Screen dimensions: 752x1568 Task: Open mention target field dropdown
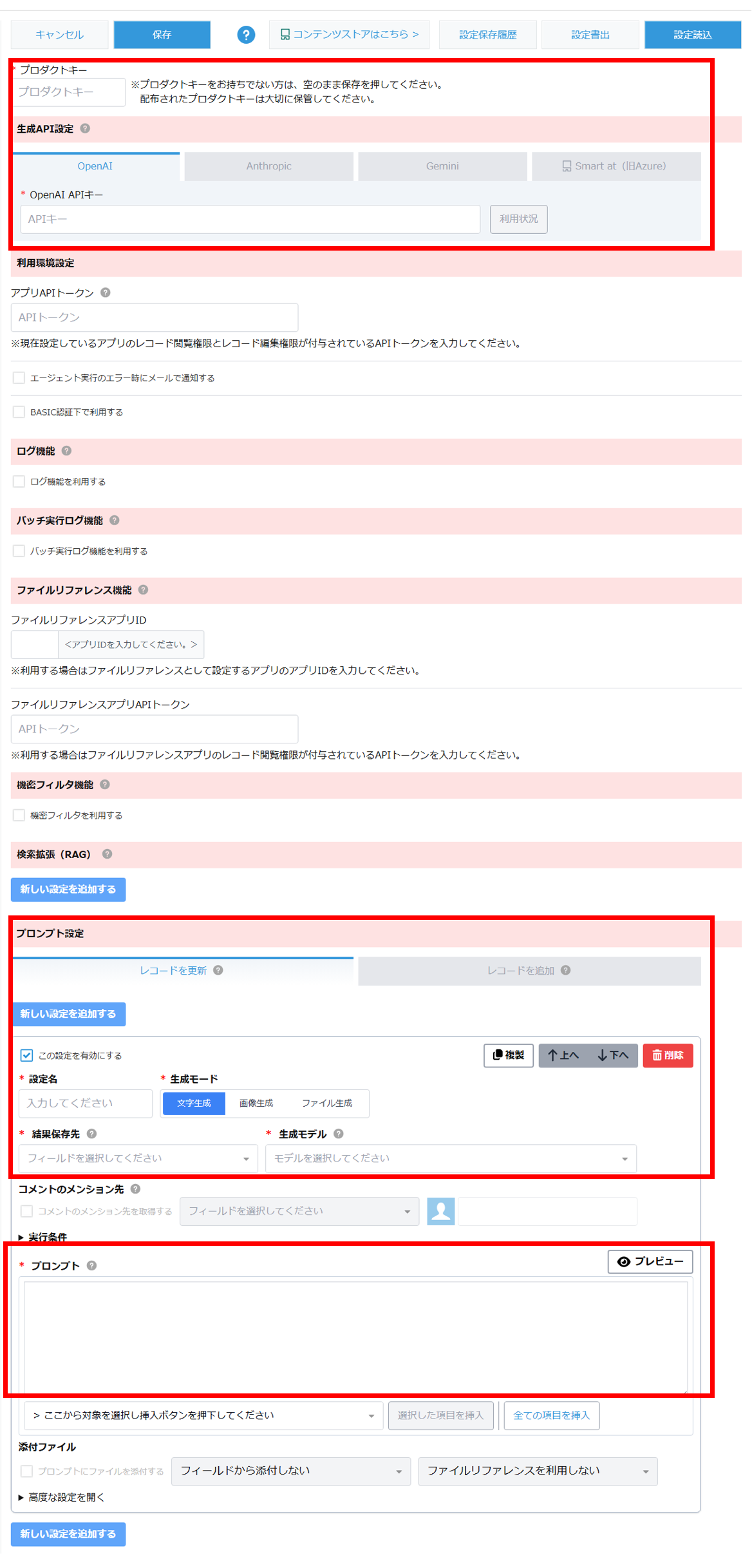tap(299, 1211)
